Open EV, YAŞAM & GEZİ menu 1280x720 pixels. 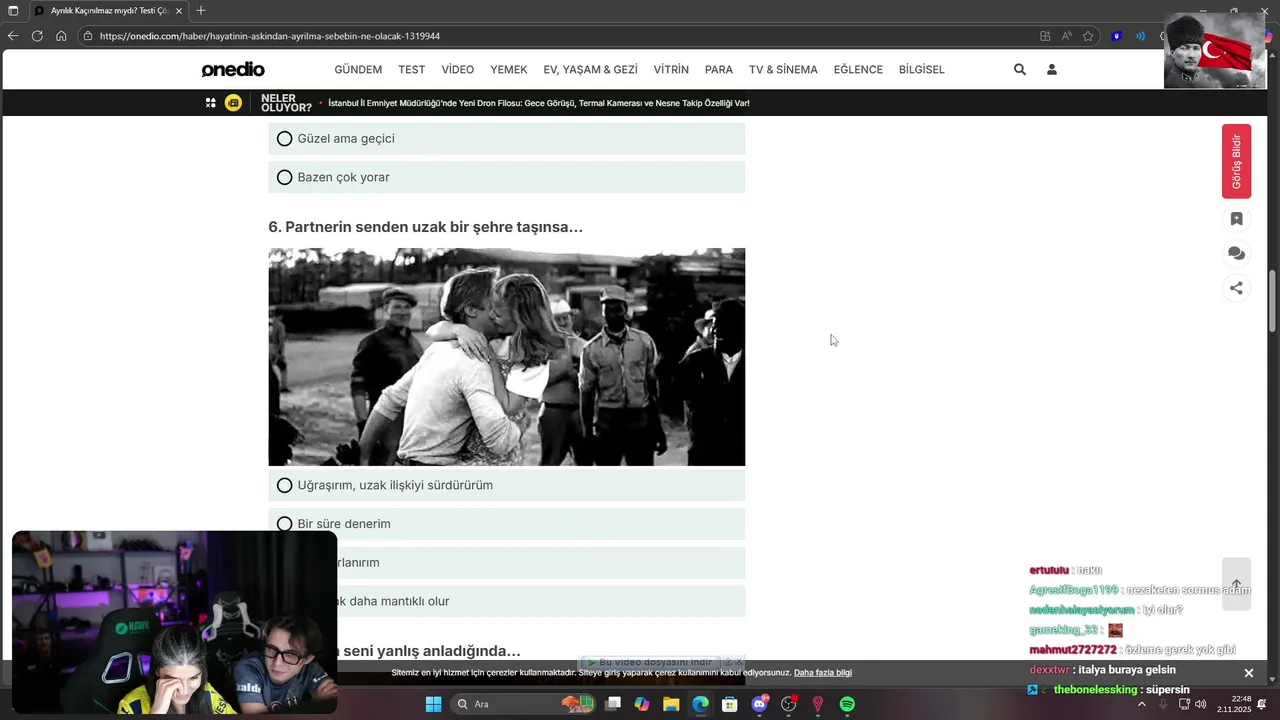(590, 70)
